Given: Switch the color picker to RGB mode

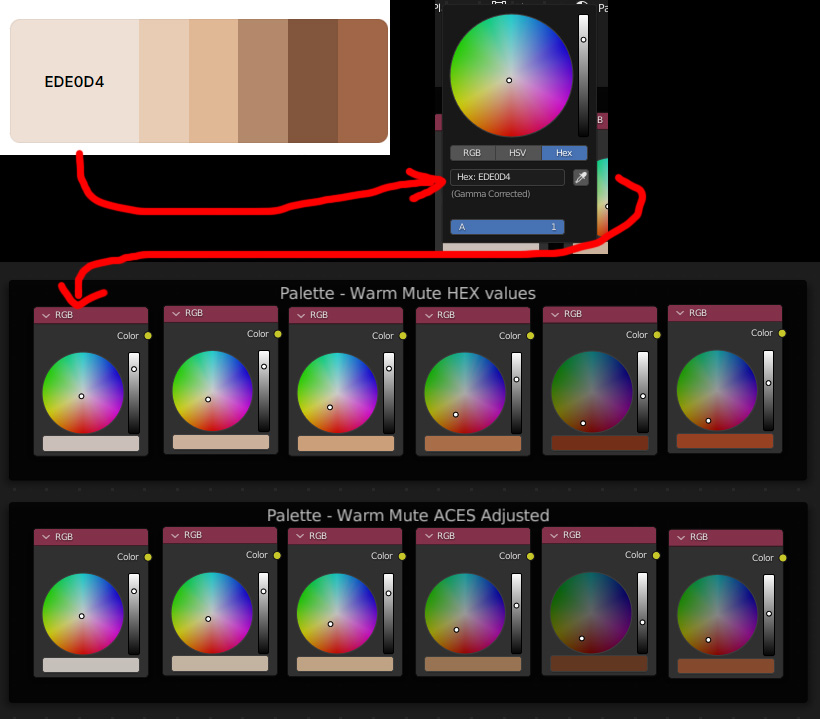Looking at the screenshot, I should [x=472, y=153].
